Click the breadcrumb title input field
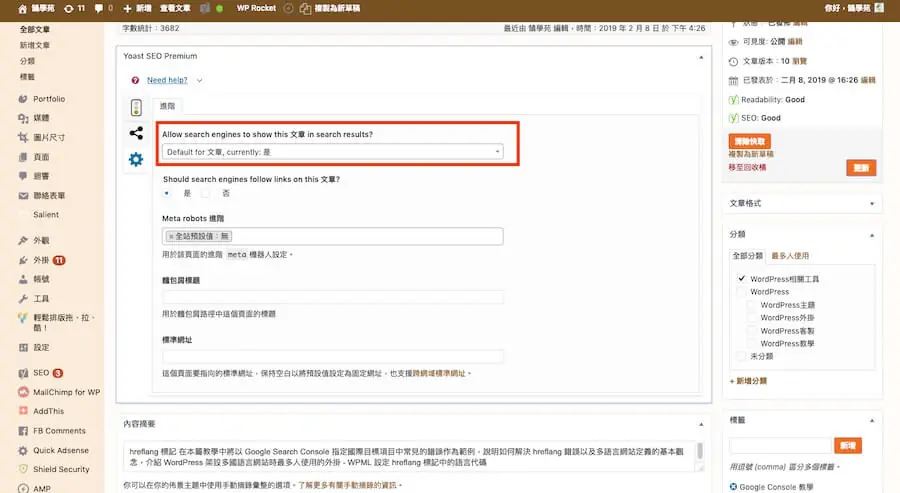900x493 pixels. point(333,297)
